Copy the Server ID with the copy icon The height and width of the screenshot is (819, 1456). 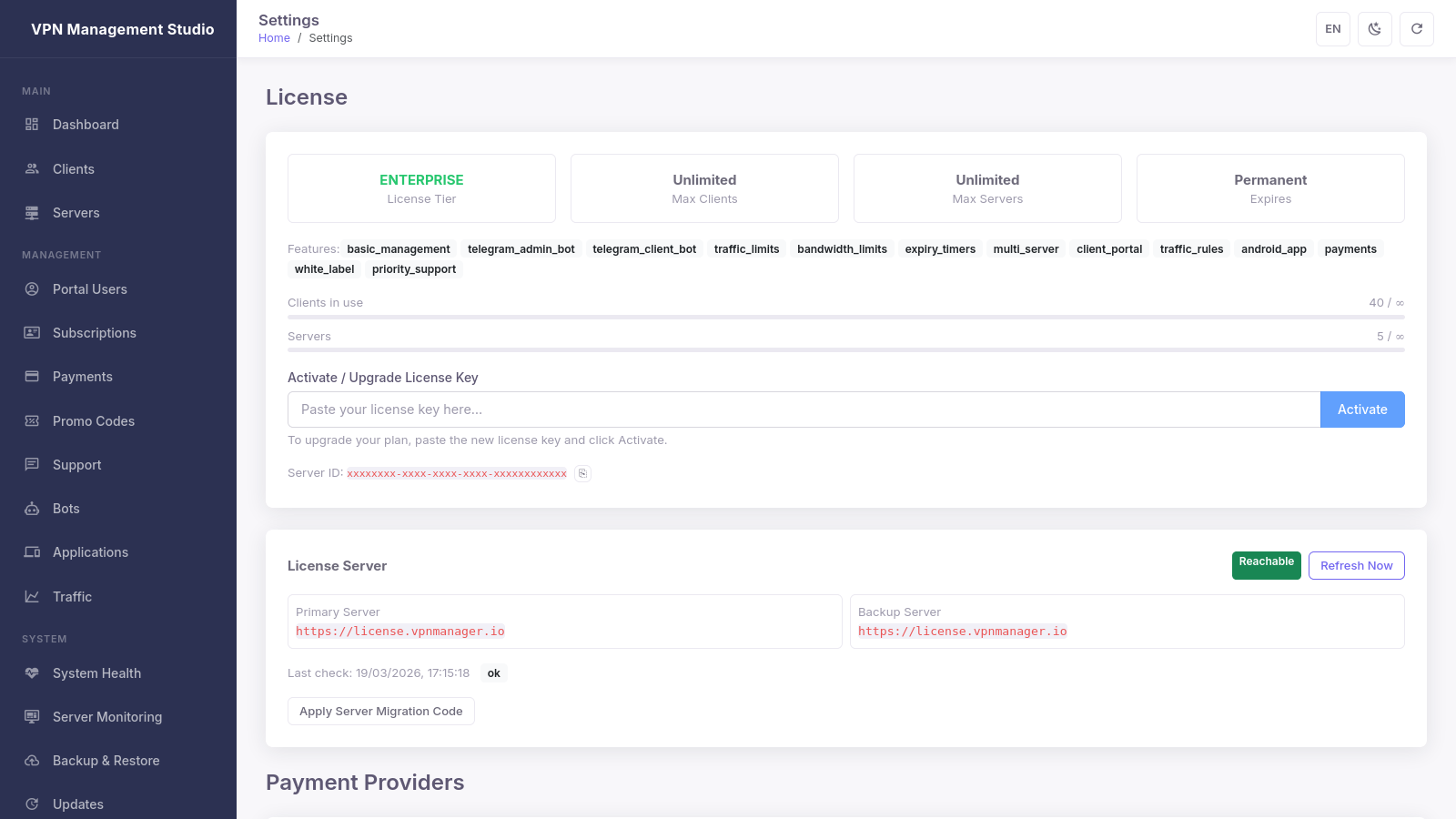[583, 473]
